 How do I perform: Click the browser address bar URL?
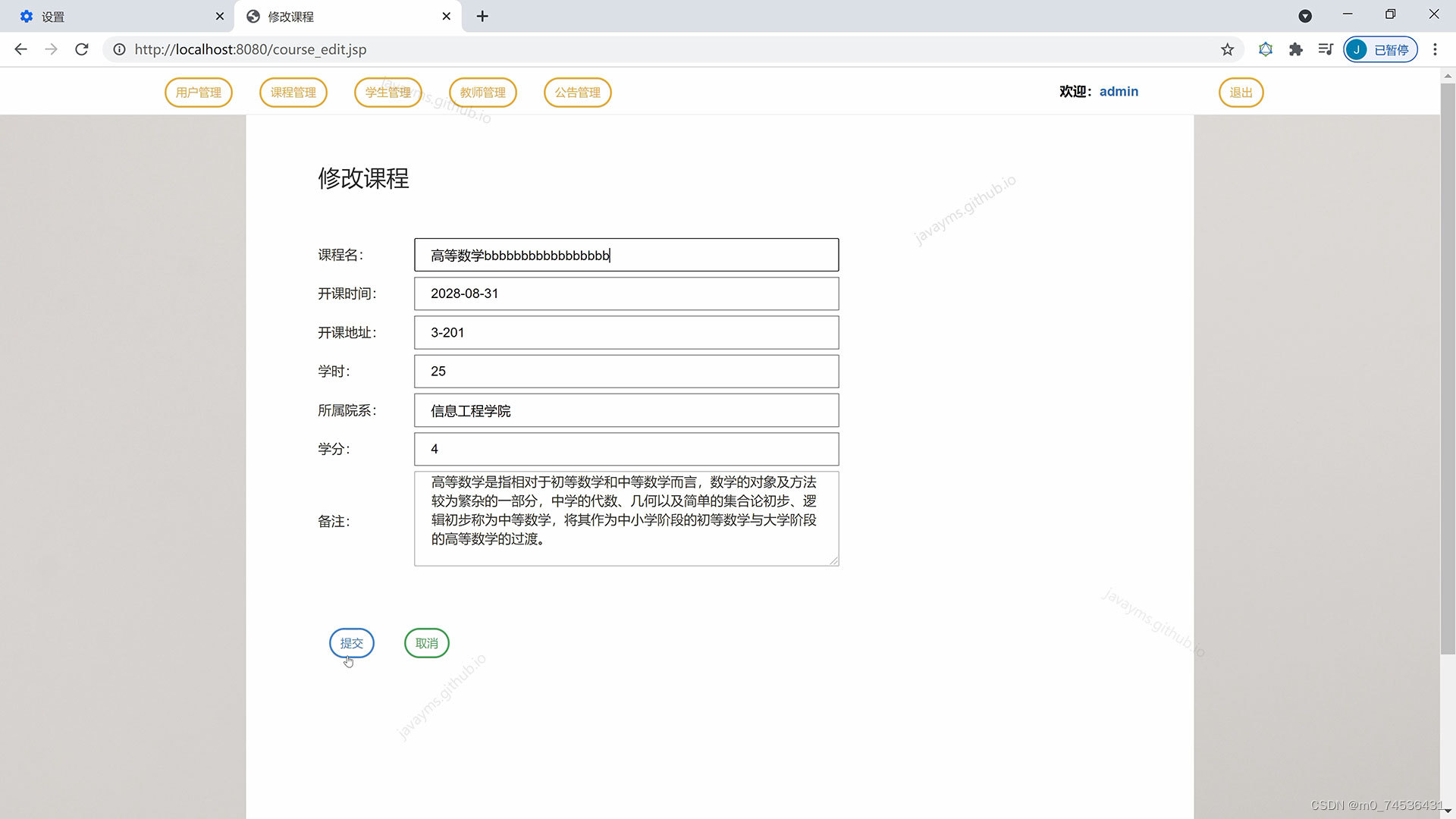point(250,49)
